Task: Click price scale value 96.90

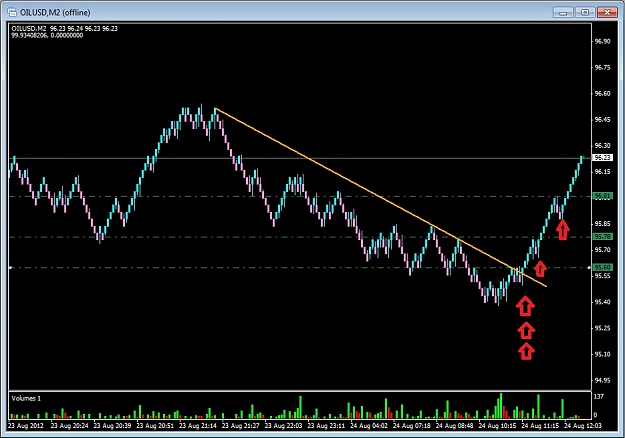Action: point(602,41)
